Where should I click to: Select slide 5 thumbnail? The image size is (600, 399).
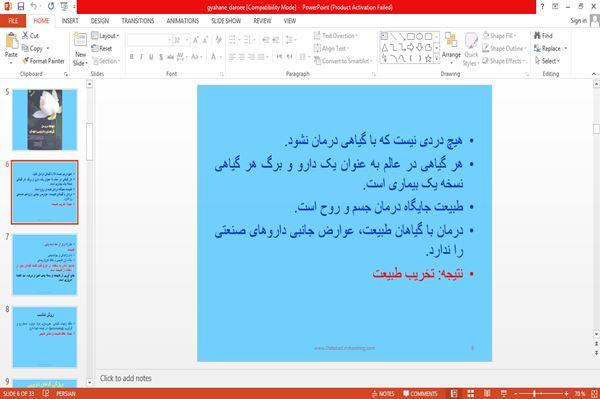click(45, 120)
